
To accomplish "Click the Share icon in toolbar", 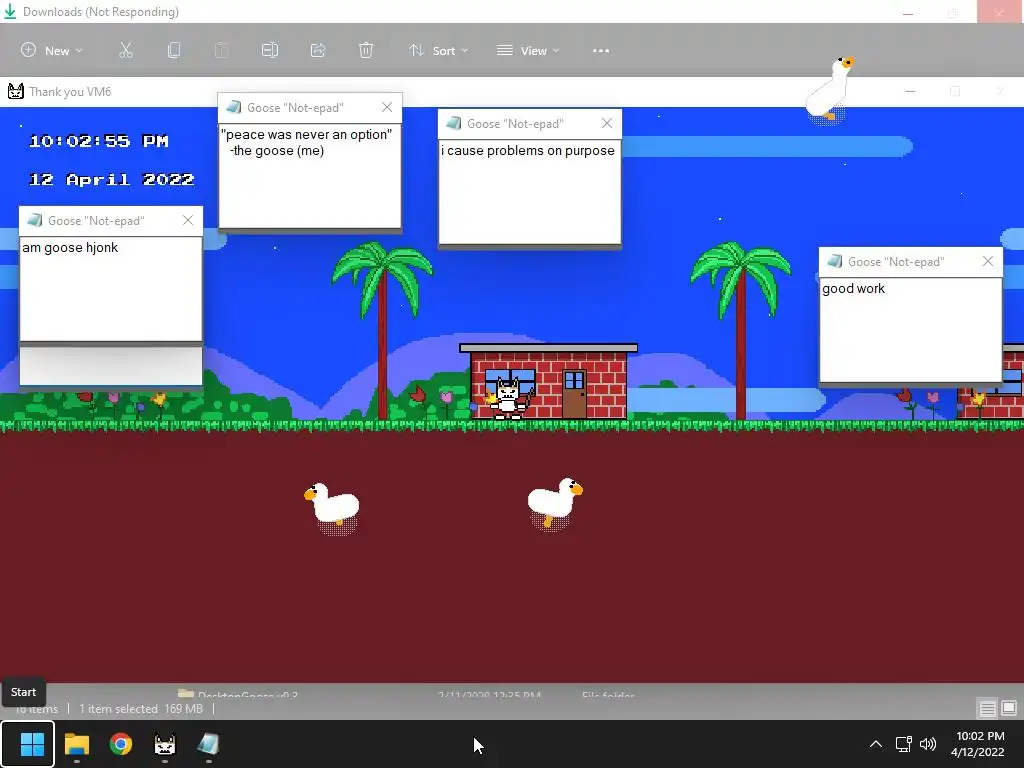I will (318, 50).
